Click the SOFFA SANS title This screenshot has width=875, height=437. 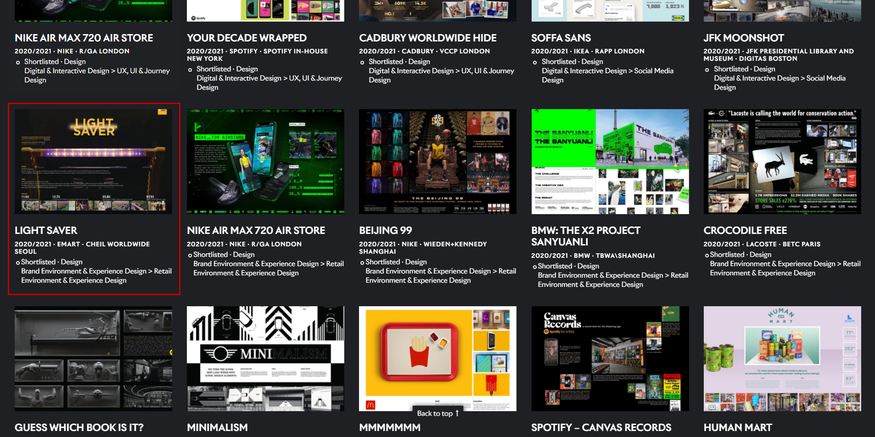(x=562, y=38)
